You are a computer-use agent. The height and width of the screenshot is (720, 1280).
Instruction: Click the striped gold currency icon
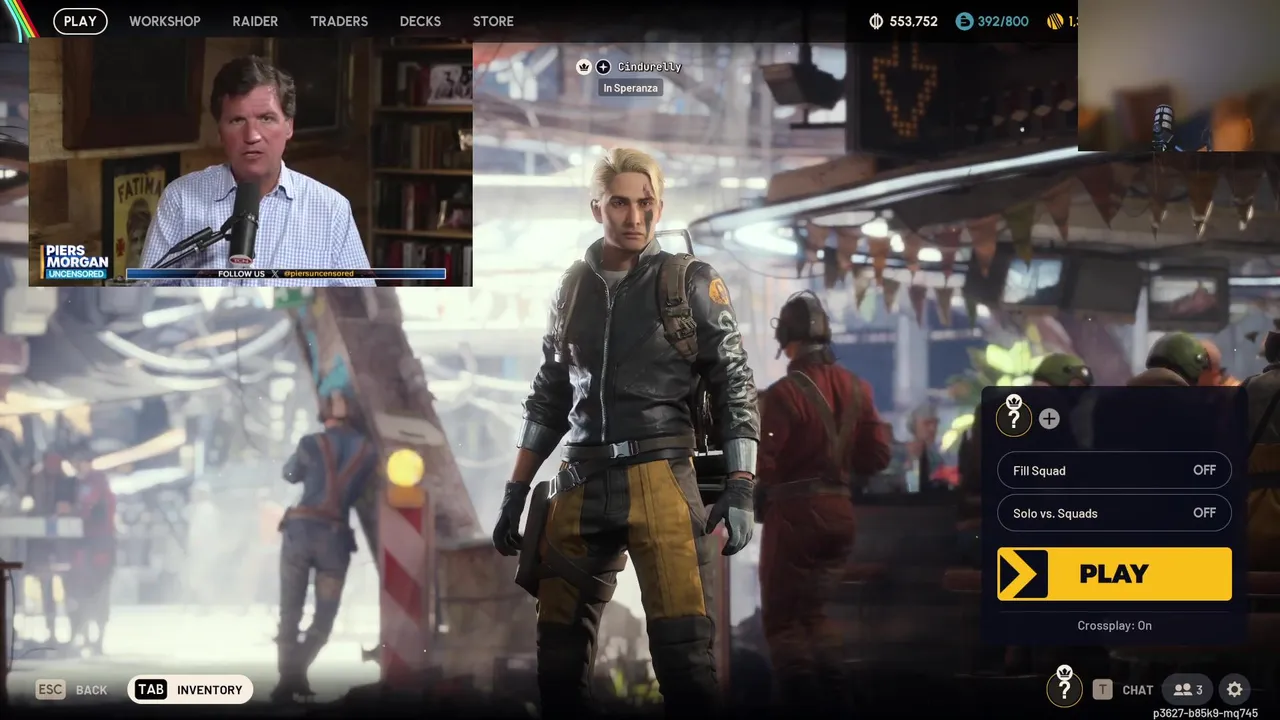point(1055,21)
